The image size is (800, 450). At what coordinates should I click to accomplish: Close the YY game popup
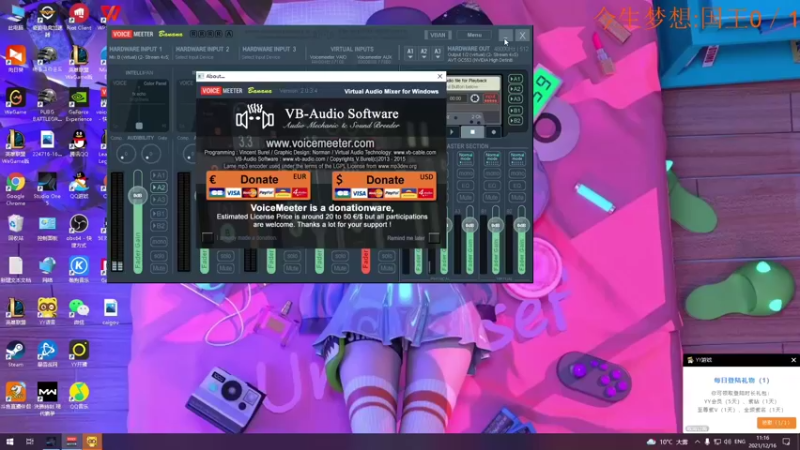(793, 360)
